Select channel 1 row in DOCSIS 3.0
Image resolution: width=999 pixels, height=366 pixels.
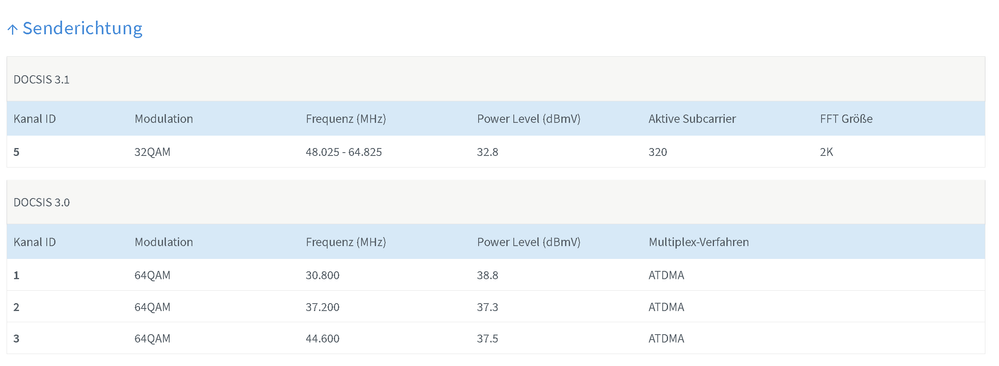[x=496, y=275]
